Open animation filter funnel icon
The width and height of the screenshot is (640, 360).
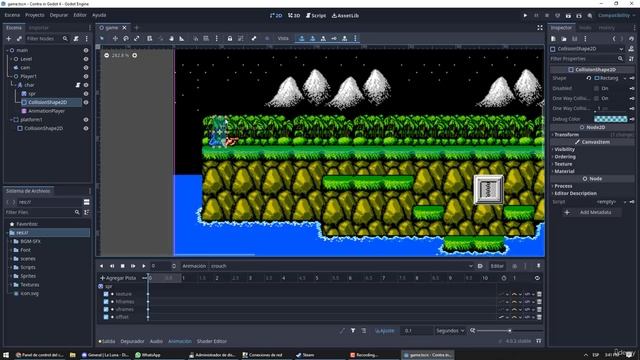[x=353, y=331]
